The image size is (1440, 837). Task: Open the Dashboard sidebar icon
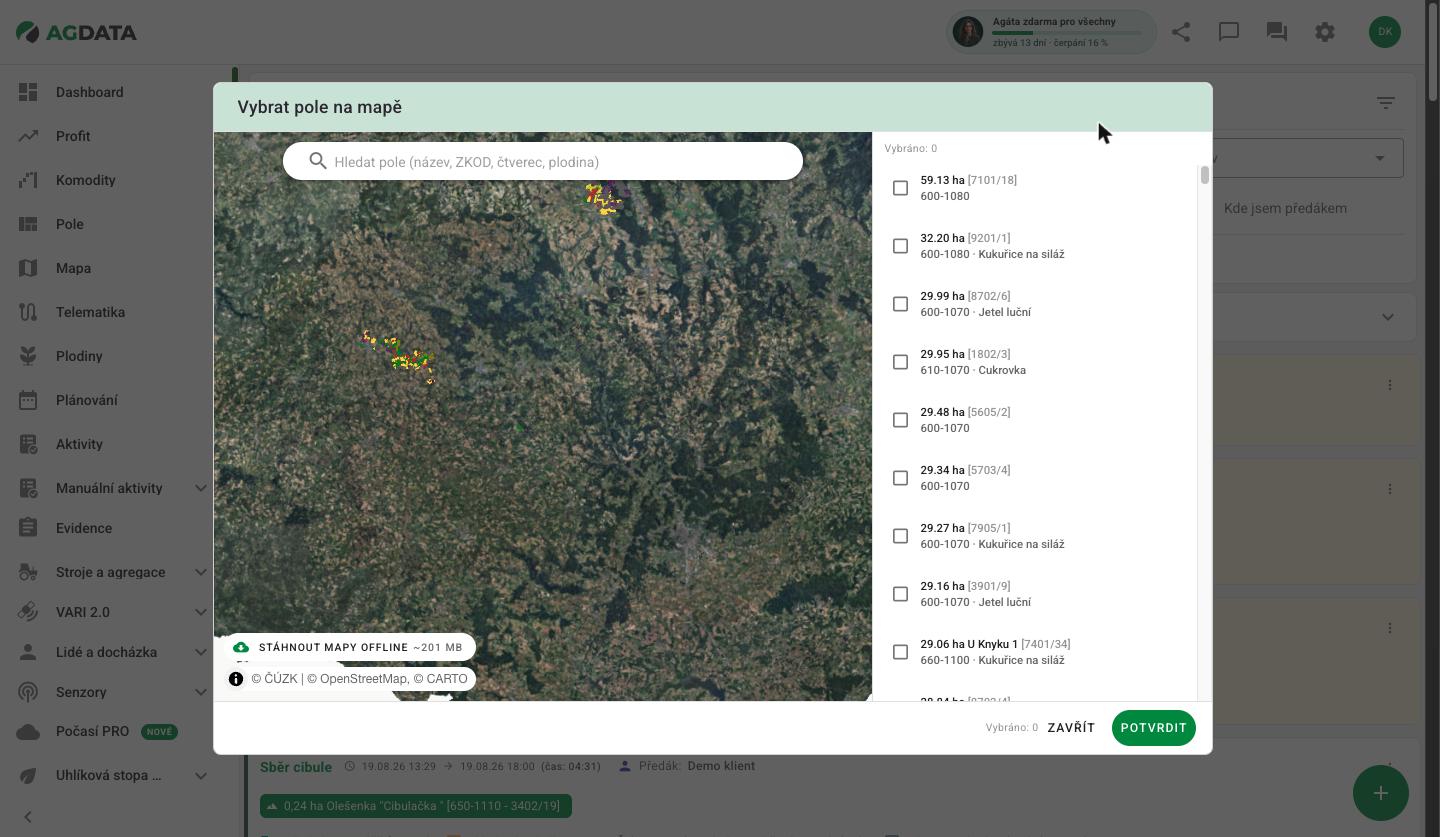[x=28, y=92]
